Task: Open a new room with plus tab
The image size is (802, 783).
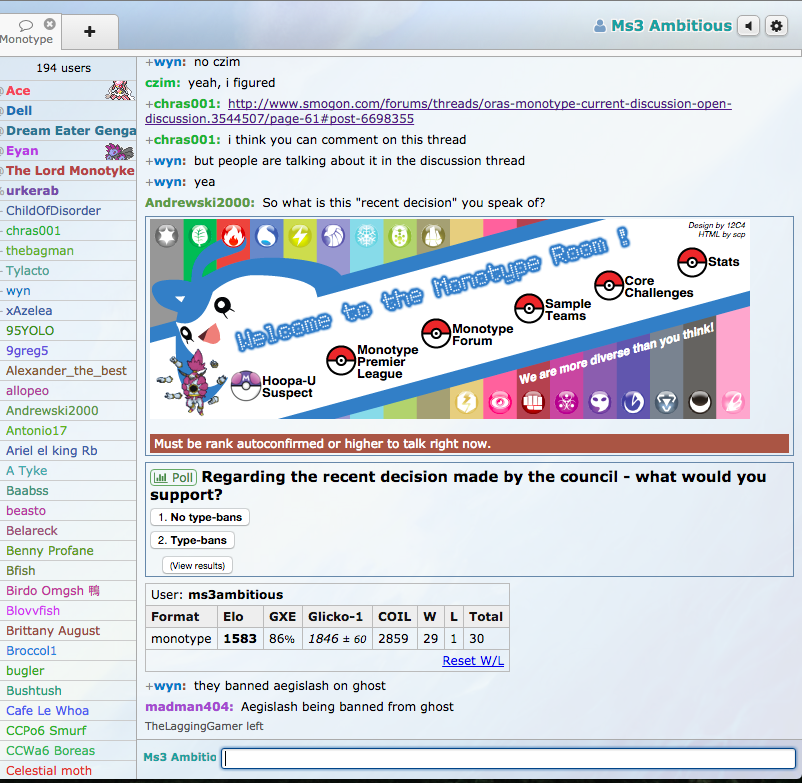Action: (x=90, y=32)
